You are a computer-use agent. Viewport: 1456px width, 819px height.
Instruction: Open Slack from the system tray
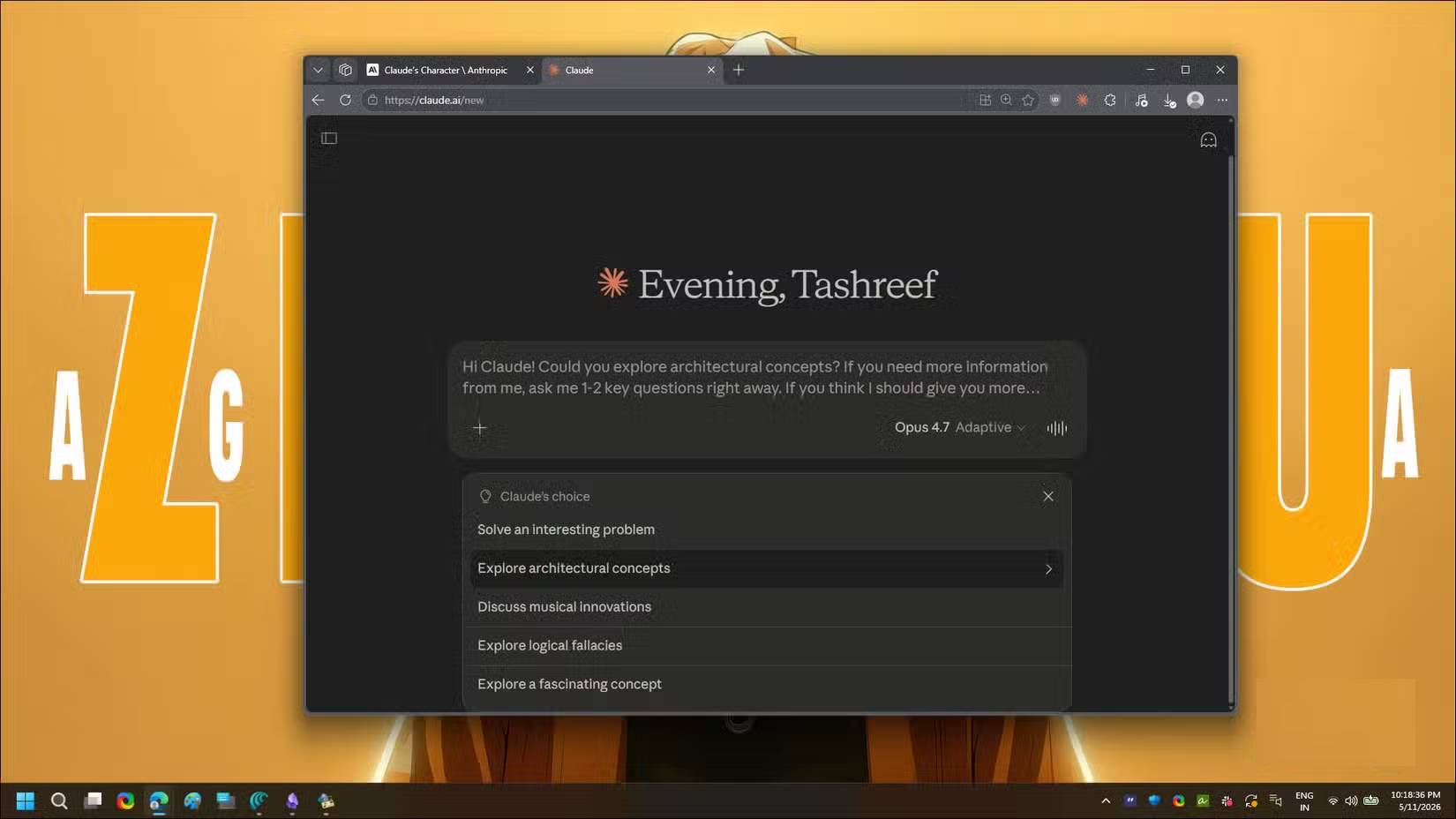(1227, 800)
